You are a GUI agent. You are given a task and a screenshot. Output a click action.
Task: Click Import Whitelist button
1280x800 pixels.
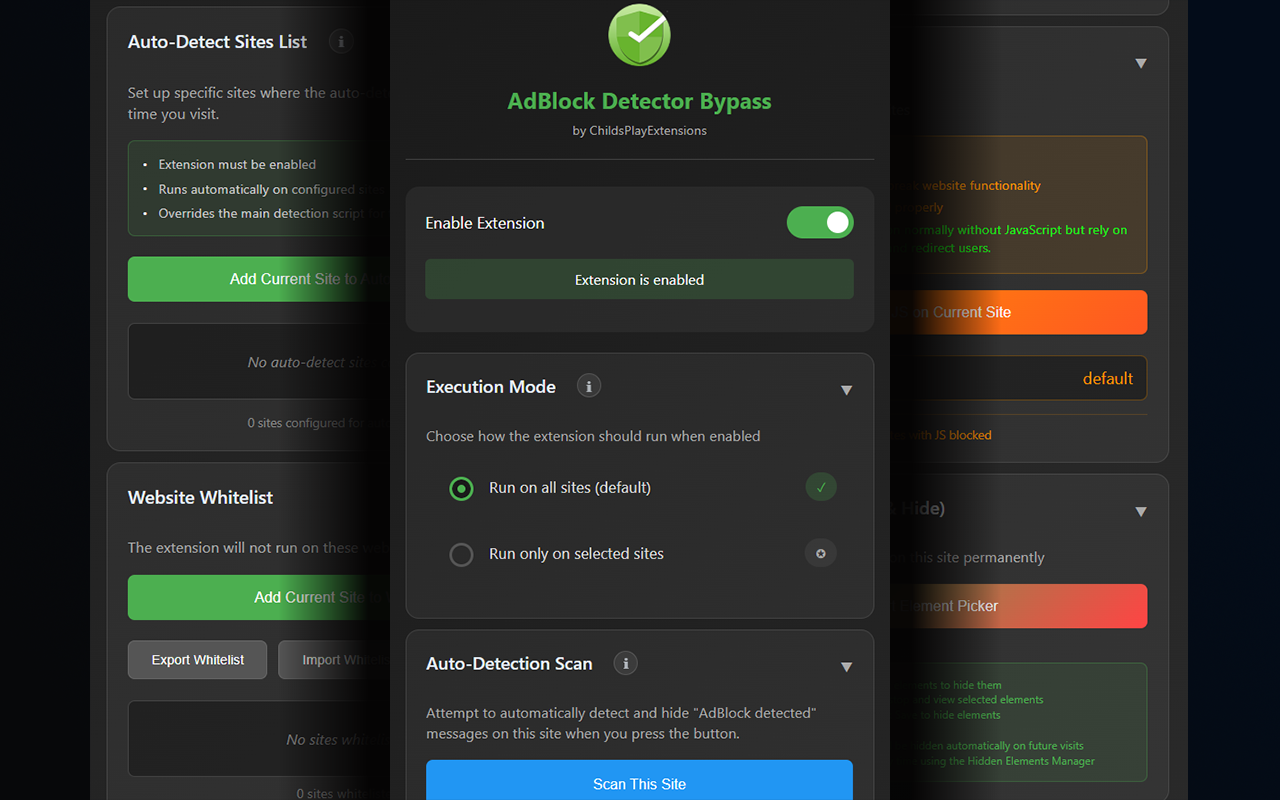334,660
